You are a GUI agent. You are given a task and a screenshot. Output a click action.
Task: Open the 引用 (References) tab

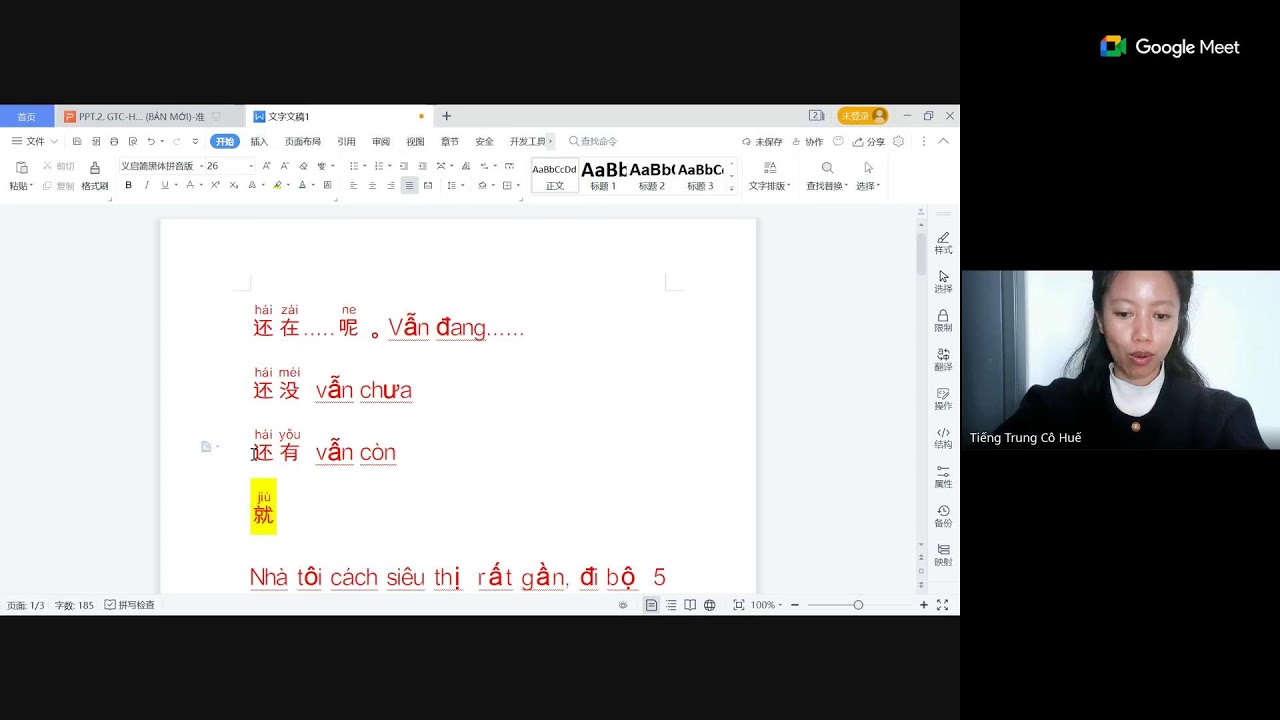point(346,142)
